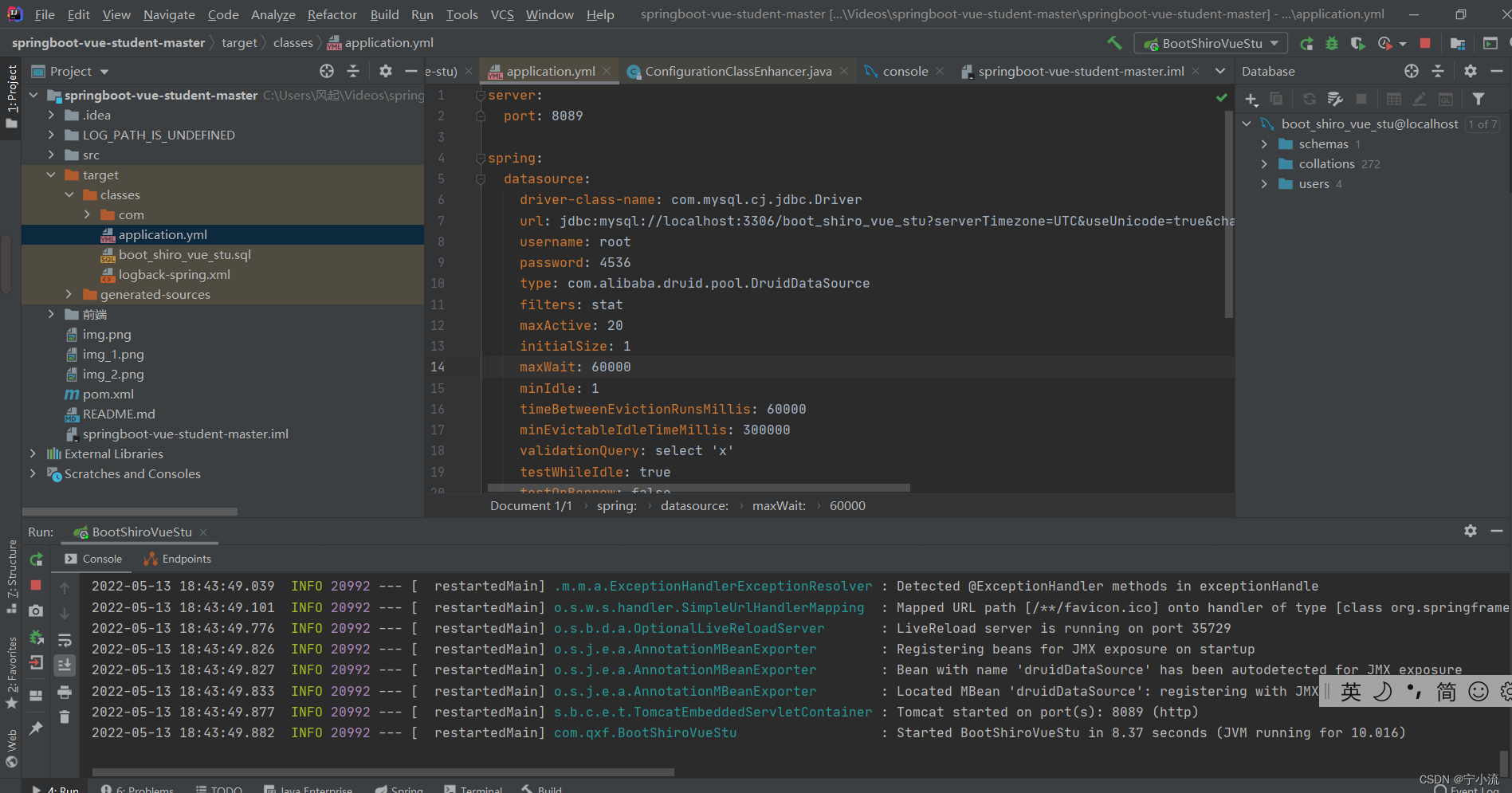Click the editor vertical scrollbar
The width and height of the screenshot is (1512, 793).
click(x=1228, y=215)
